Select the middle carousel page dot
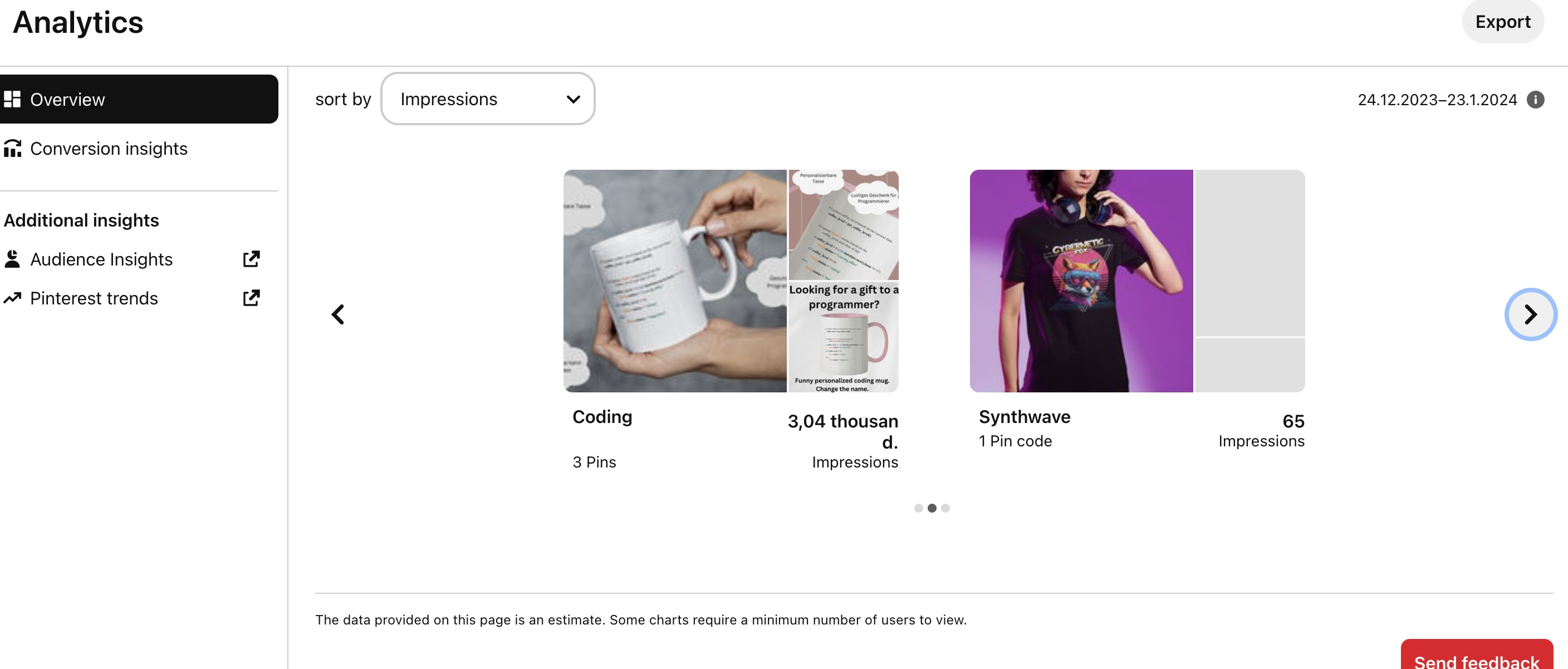Viewport: 1568px width, 669px height. (x=932, y=508)
